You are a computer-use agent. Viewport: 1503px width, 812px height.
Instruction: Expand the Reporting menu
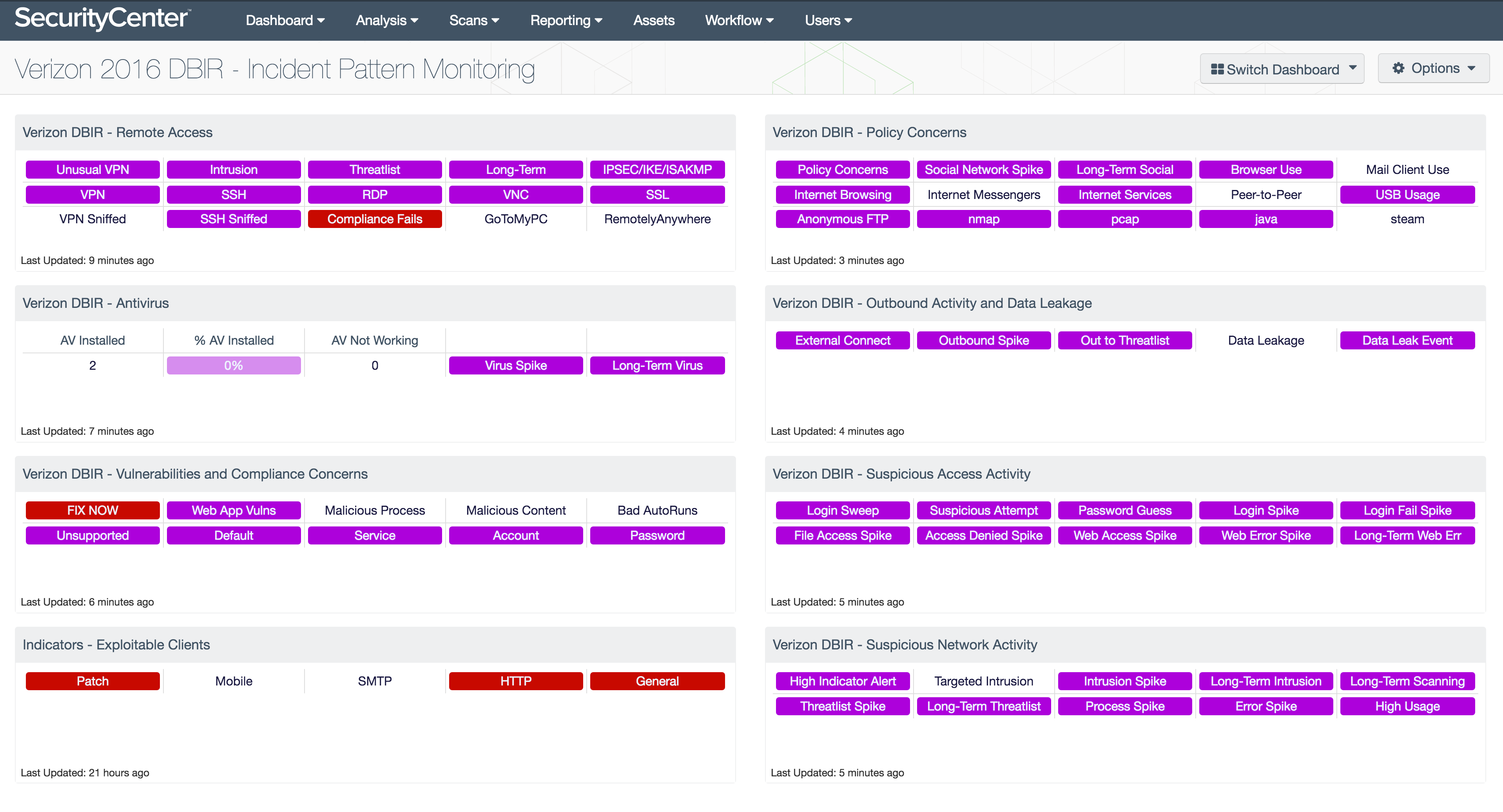coord(566,20)
